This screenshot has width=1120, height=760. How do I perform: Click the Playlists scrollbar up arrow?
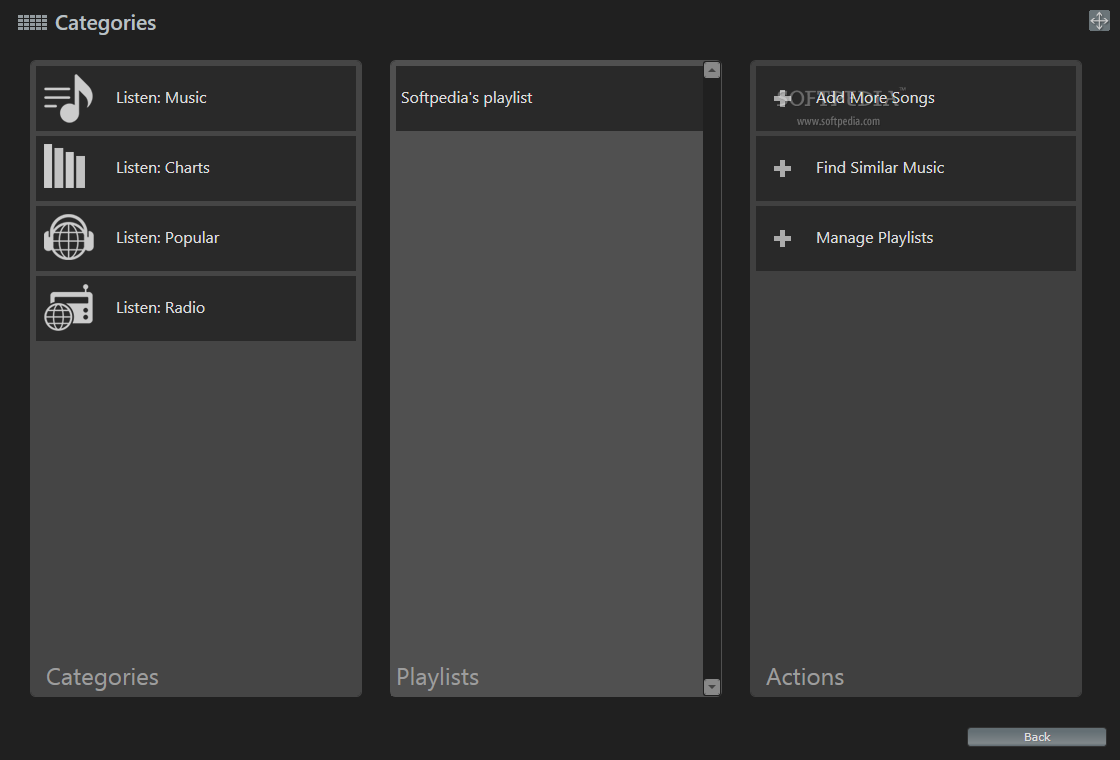click(711, 70)
